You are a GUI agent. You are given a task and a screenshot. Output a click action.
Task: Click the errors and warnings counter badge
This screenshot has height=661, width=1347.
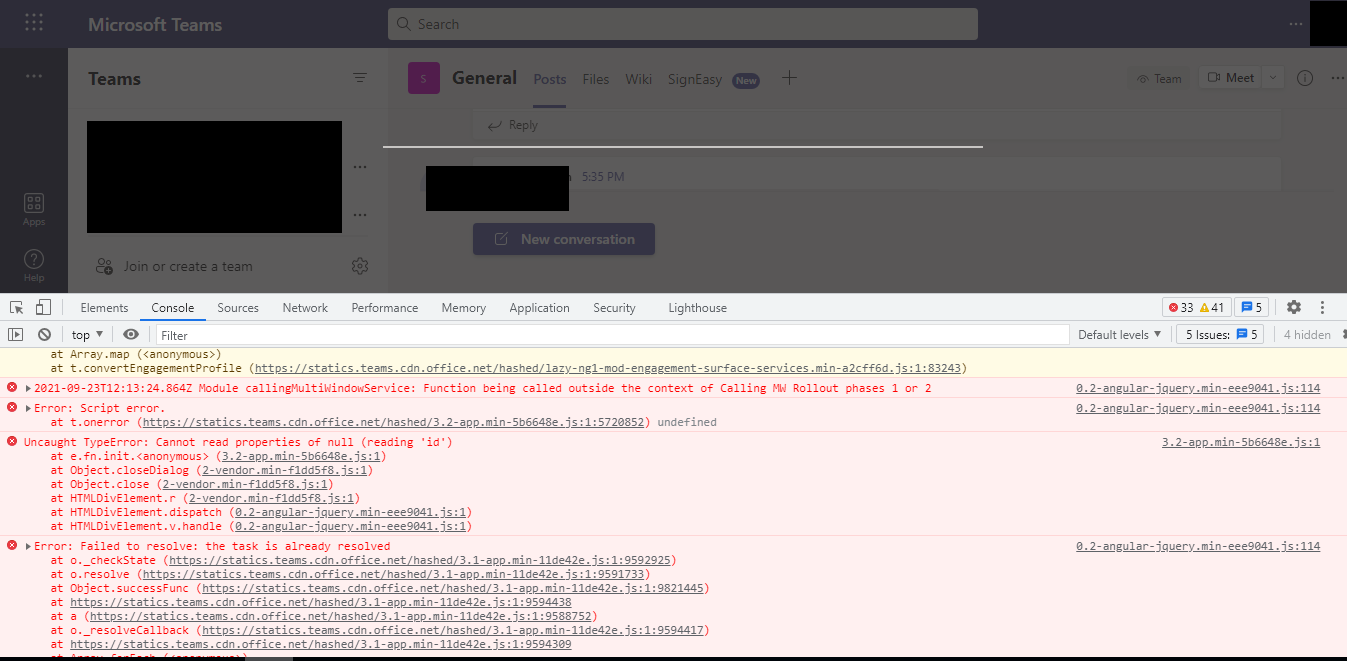pyautogui.click(x=1196, y=307)
